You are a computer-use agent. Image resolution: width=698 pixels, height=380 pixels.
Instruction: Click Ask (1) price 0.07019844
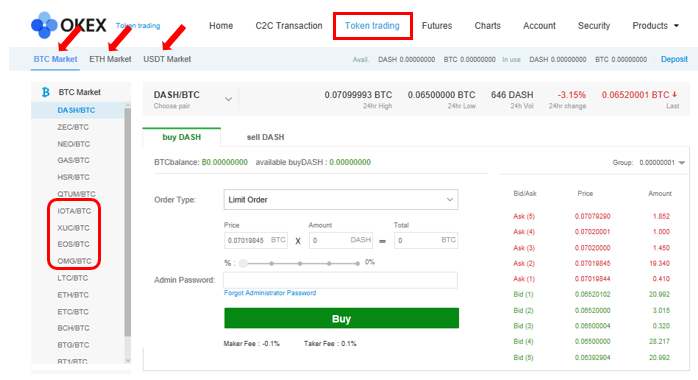coord(592,279)
